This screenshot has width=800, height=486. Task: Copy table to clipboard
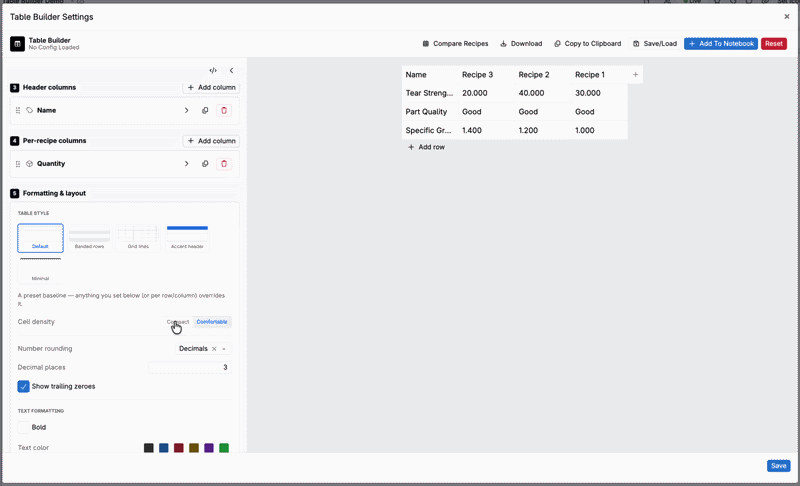click(588, 44)
